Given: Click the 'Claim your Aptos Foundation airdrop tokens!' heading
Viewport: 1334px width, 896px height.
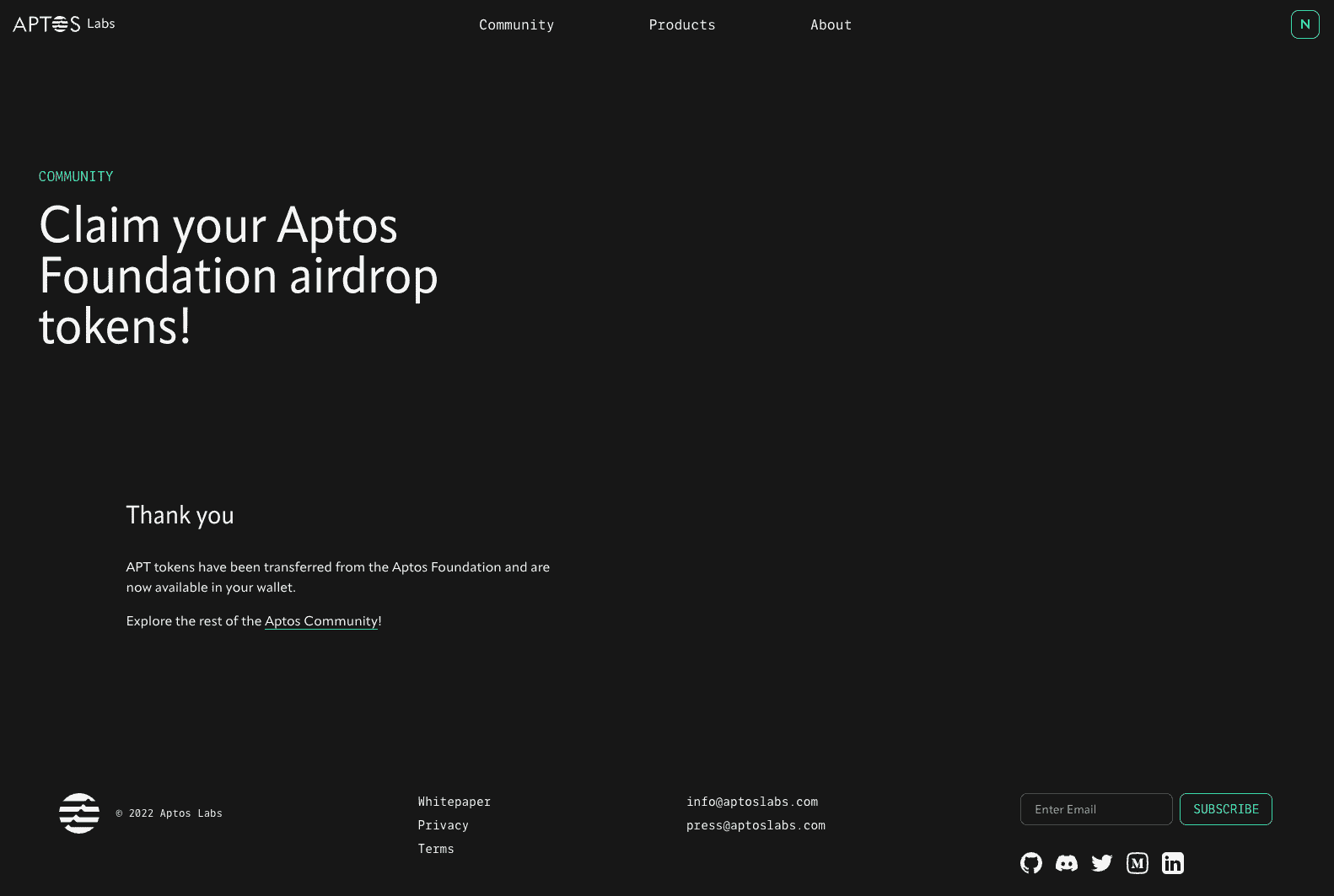Looking at the screenshot, I should click(239, 276).
